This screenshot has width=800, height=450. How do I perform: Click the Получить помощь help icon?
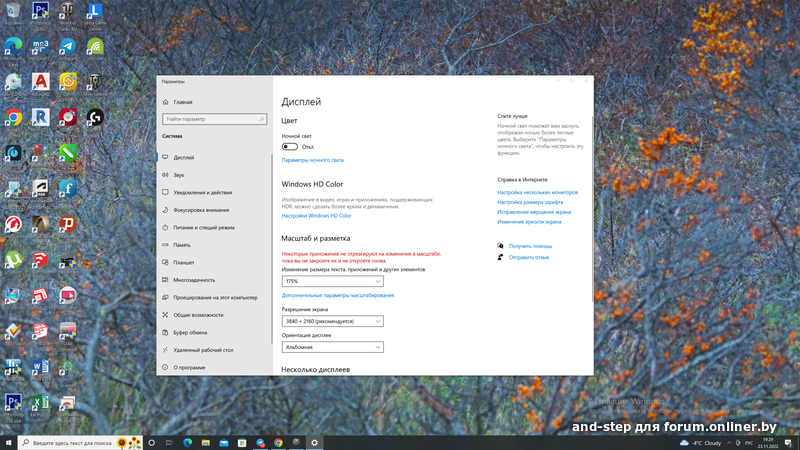click(500, 245)
